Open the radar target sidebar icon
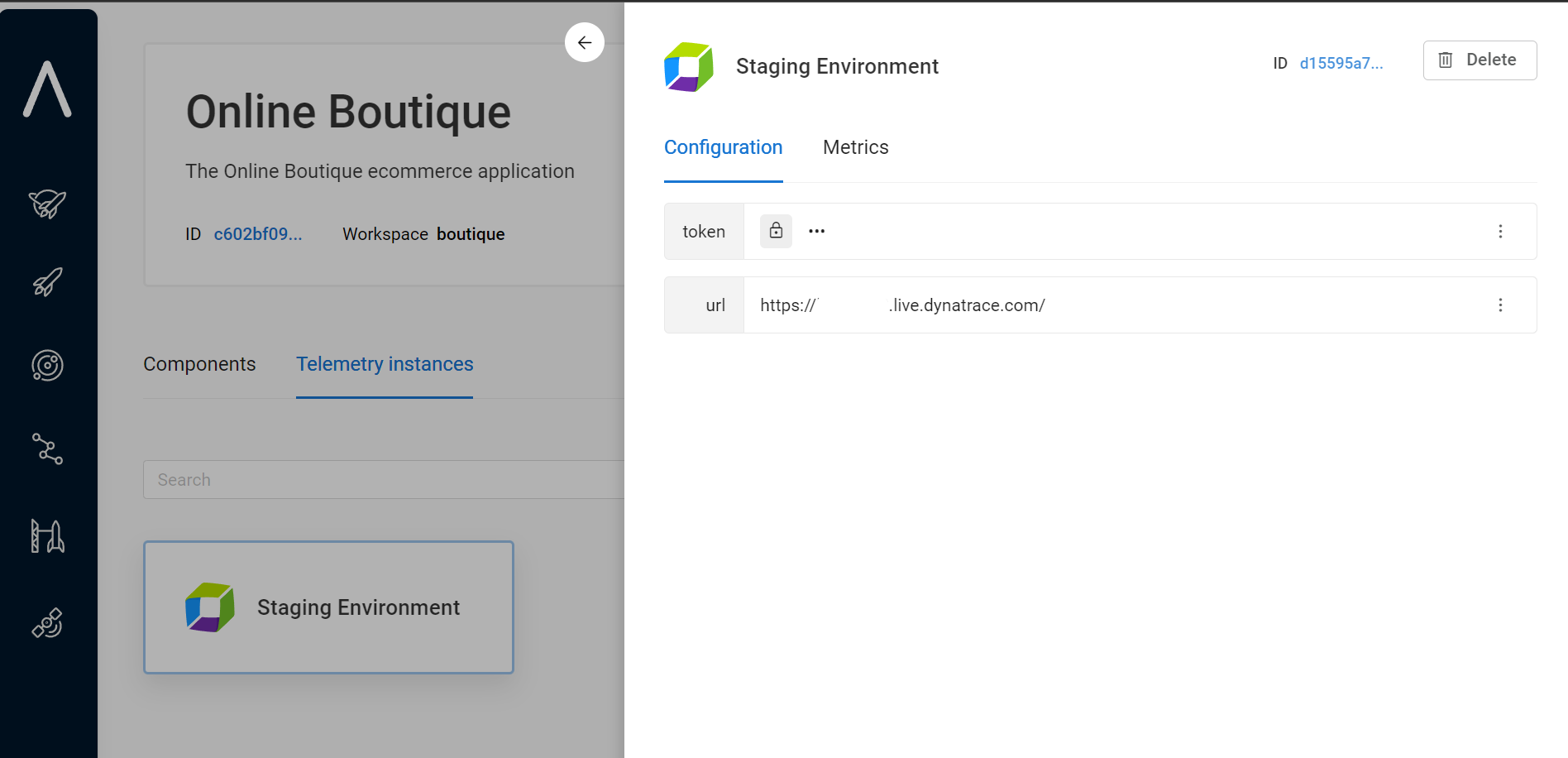This screenshot has width=1568, height=758. [x=47, y=365]
